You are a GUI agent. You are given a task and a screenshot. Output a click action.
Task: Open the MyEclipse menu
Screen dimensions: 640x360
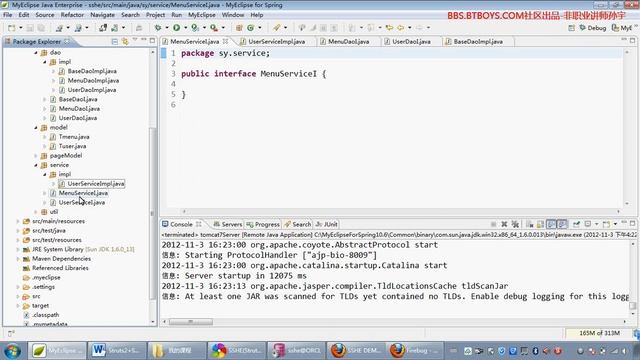[x=202, y=15]
